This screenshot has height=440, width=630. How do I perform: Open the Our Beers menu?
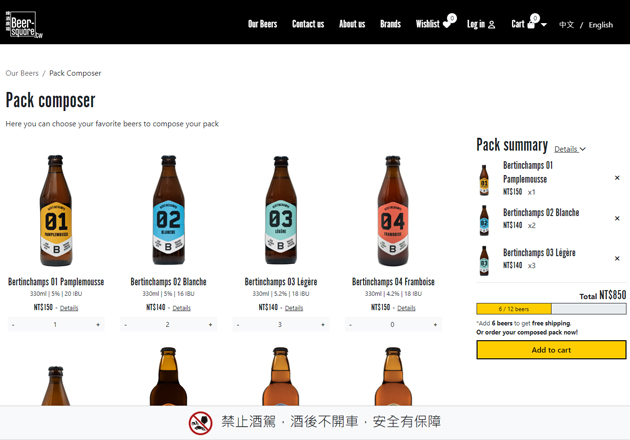262,24
